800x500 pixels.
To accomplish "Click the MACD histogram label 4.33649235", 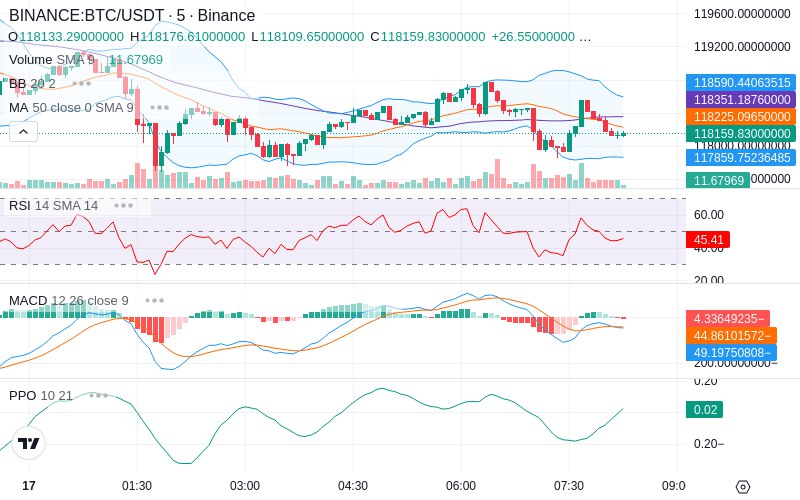I will coord(728,318).
